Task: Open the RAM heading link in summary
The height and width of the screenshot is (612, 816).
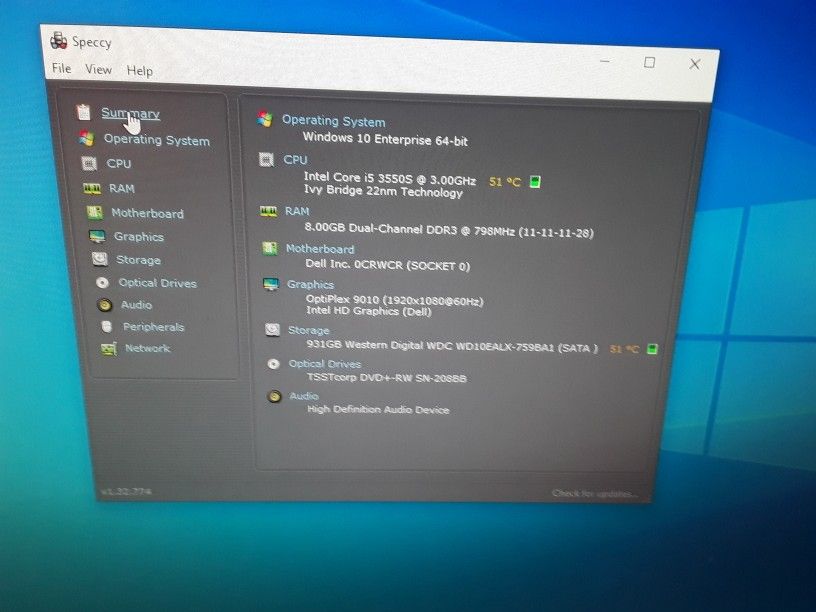Action: click(x=297, y=211)
